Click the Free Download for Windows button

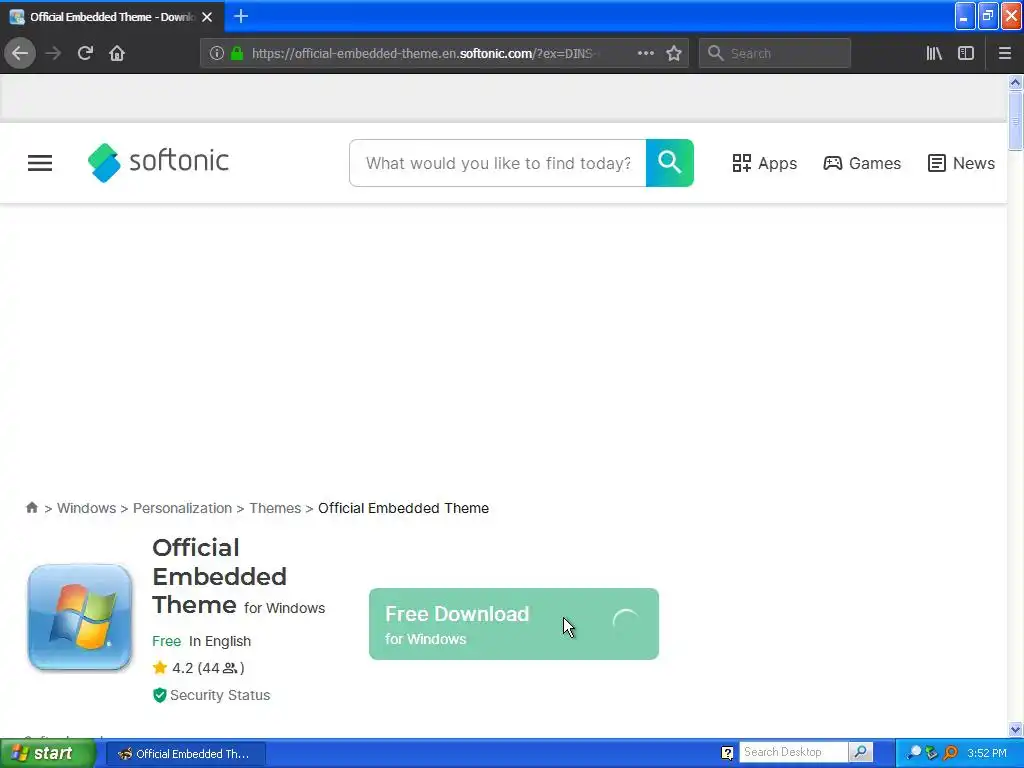pos(513,624)
